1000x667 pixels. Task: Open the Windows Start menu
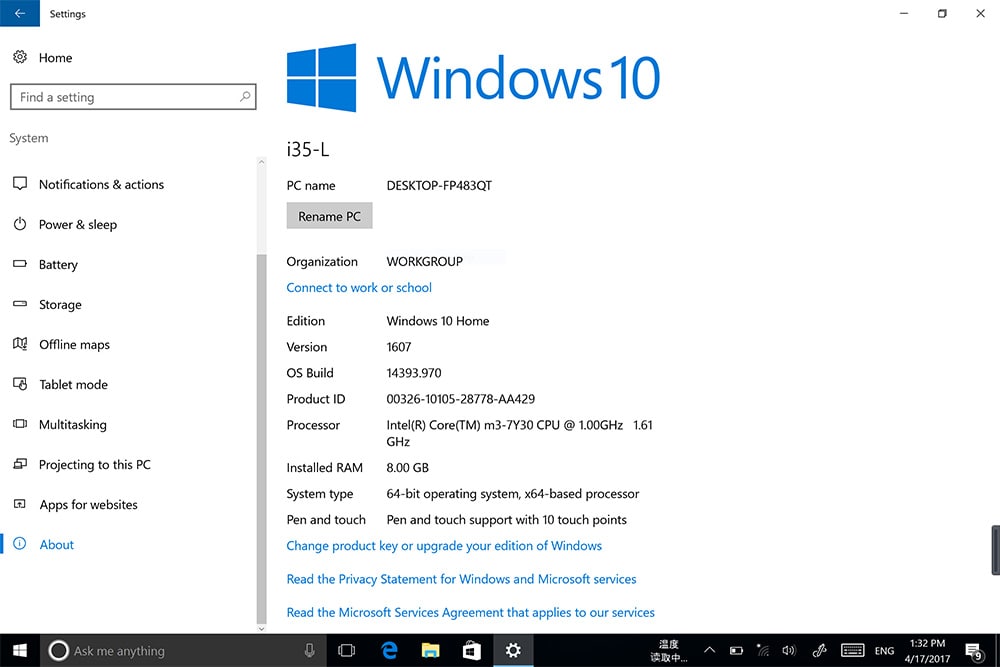pyautogui.click(x=20, y=650)
